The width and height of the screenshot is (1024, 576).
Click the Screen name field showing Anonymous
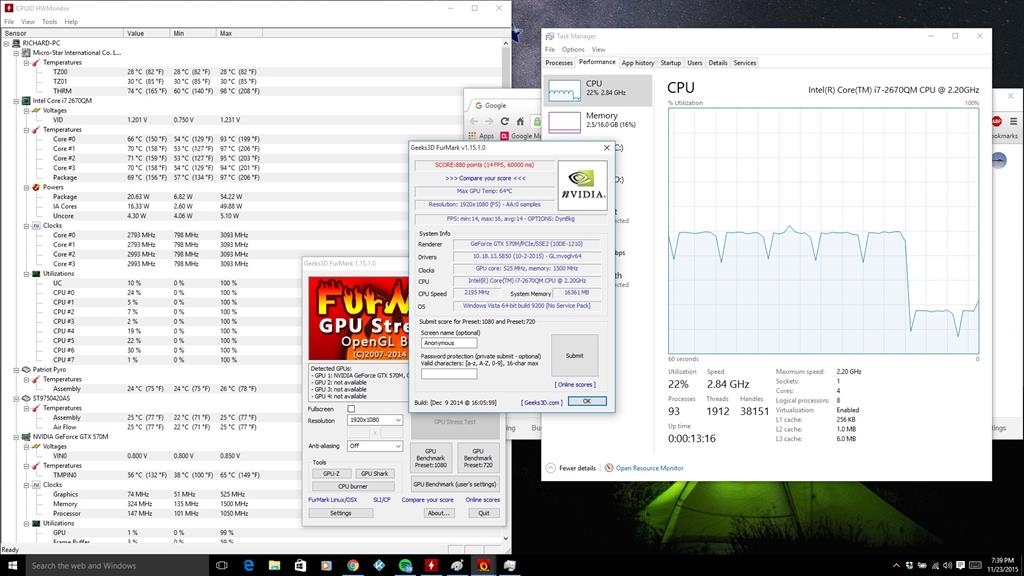449,343
